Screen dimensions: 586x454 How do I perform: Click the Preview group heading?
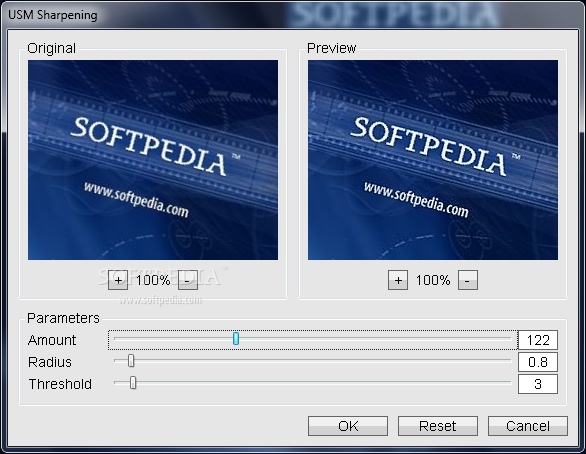tap(331, 48)
